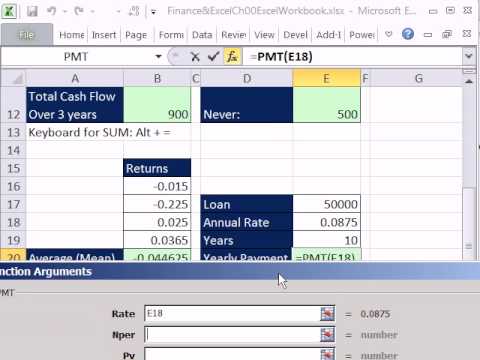Click the 'Never:' label cell
This screenshot has width=480, height=360.
[x=247, y=105]
